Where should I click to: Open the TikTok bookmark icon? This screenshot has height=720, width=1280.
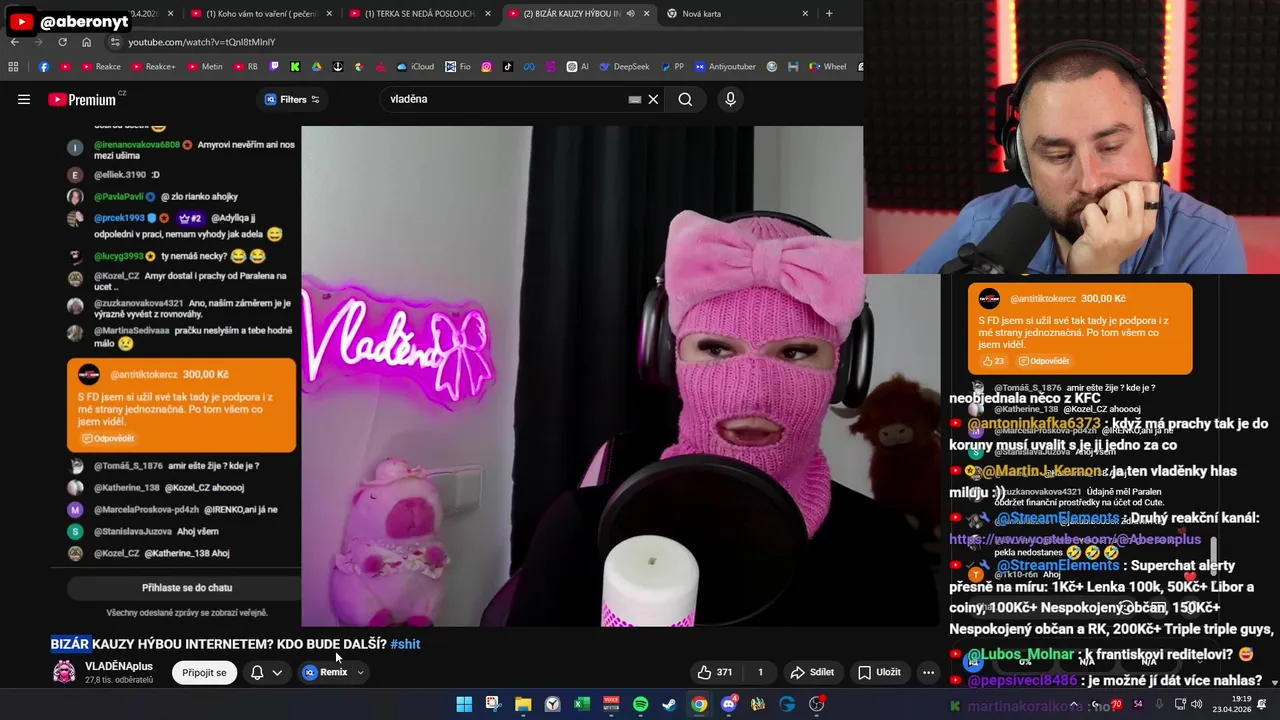pyautogui.click(x=508, y=67)
